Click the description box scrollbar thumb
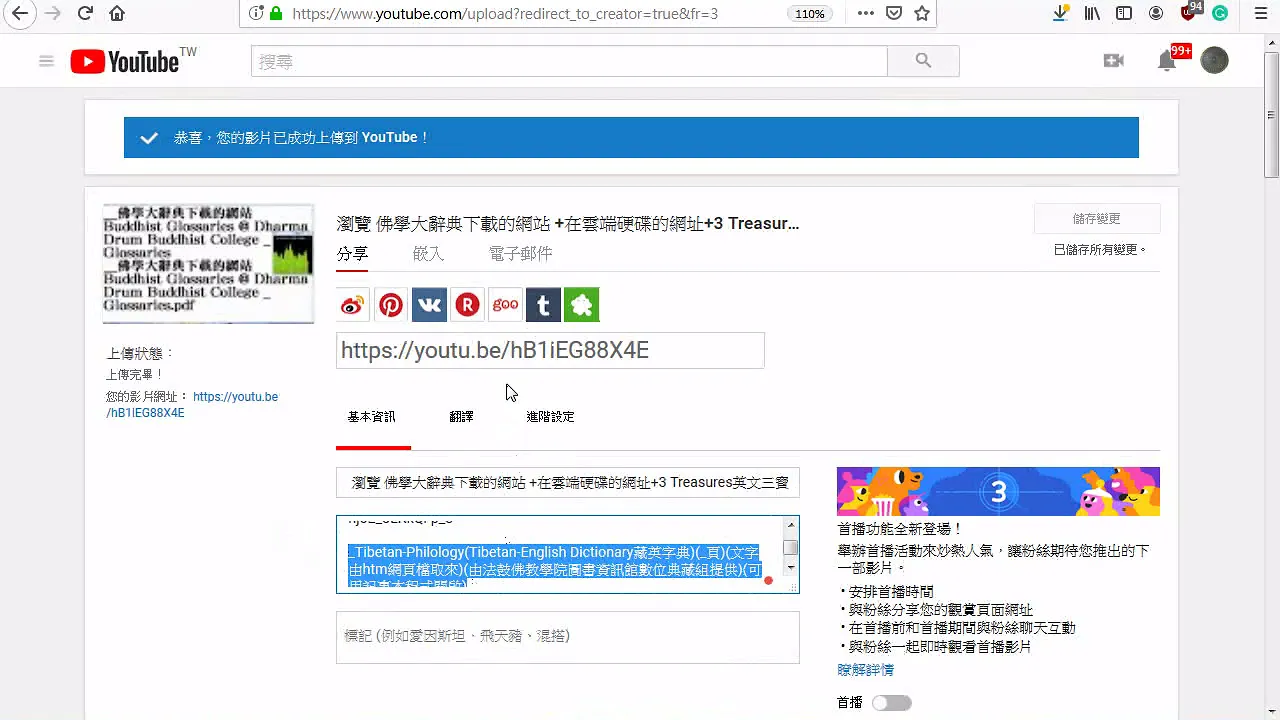Image resolution: width=1280 pixels, height=720 pixels. point(791,547)
